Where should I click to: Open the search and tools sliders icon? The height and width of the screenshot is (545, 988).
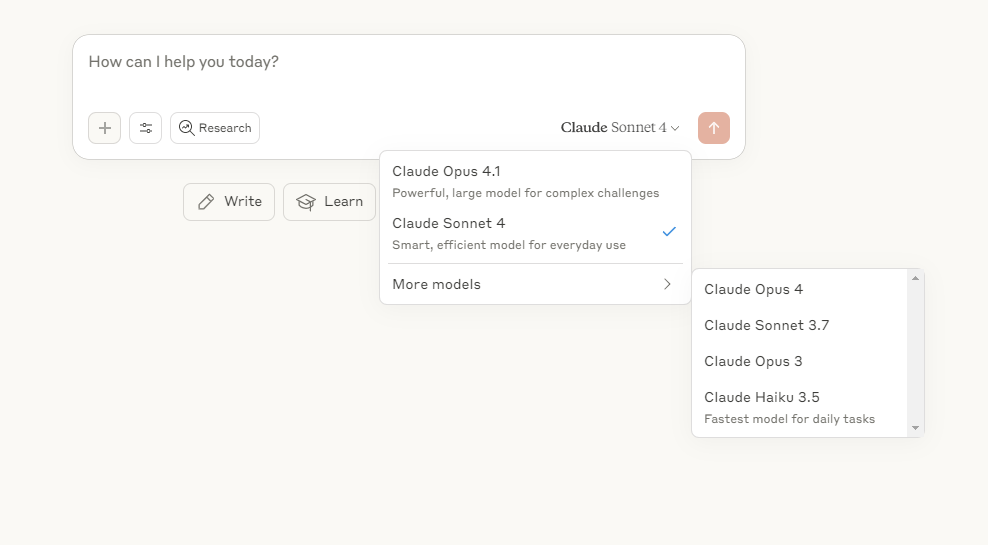coord(146,128)
